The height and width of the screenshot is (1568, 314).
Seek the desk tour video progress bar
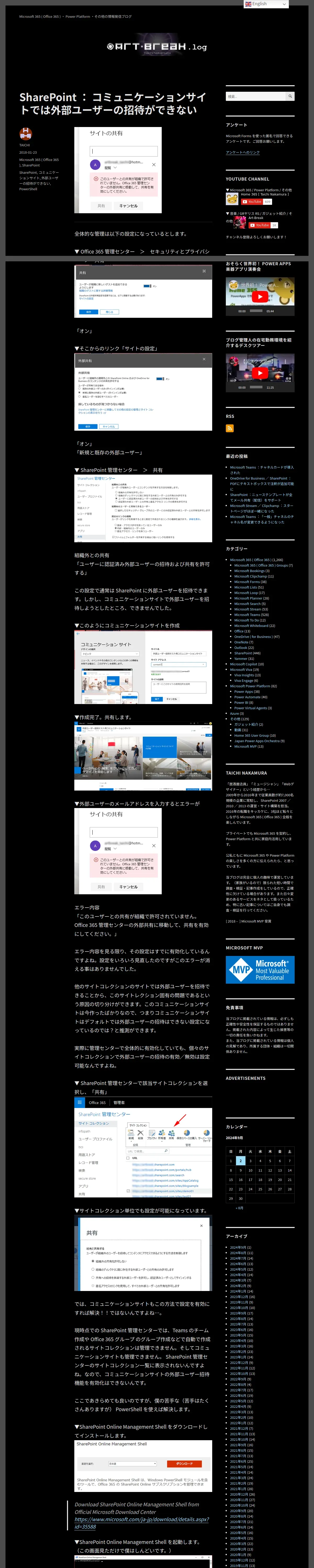click(256, 387)
